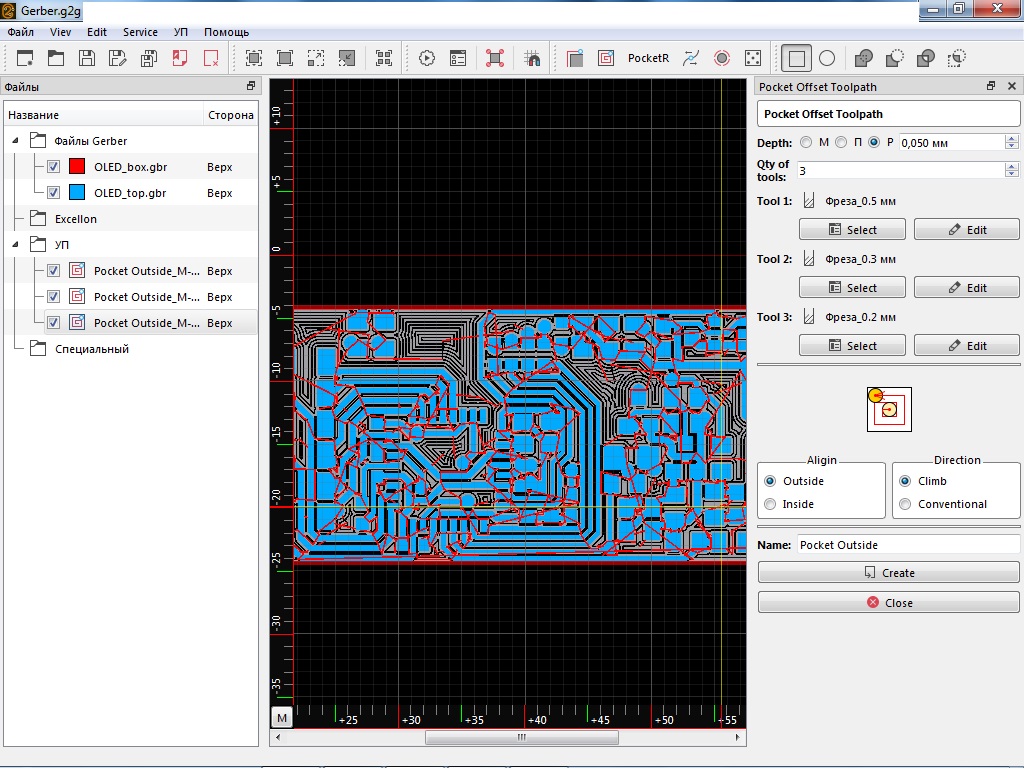Open the Помощь menu
1032x774 pixels.
(x=226, y=32)
